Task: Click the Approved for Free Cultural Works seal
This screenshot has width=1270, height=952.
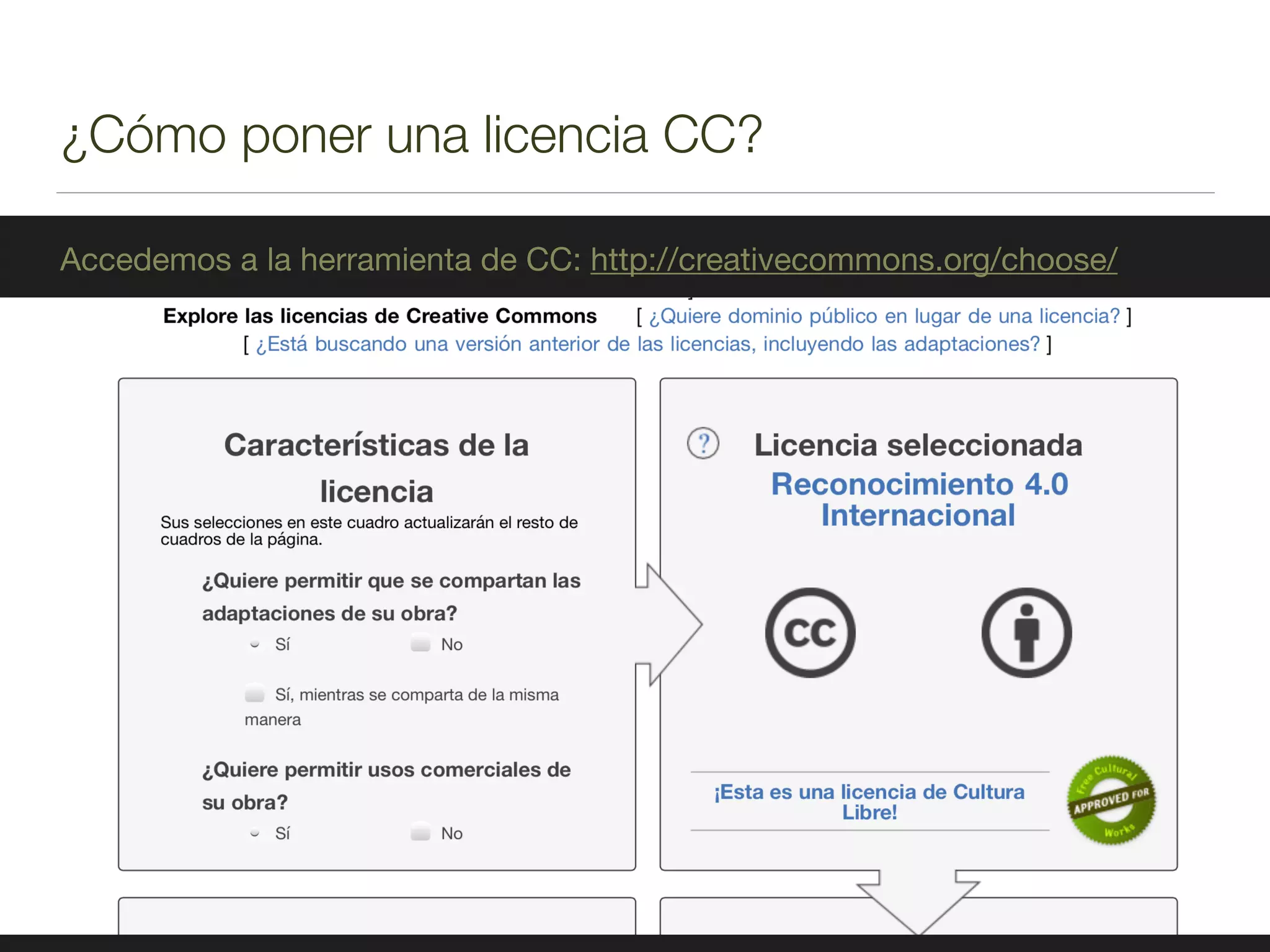Action: (1111, 800)
